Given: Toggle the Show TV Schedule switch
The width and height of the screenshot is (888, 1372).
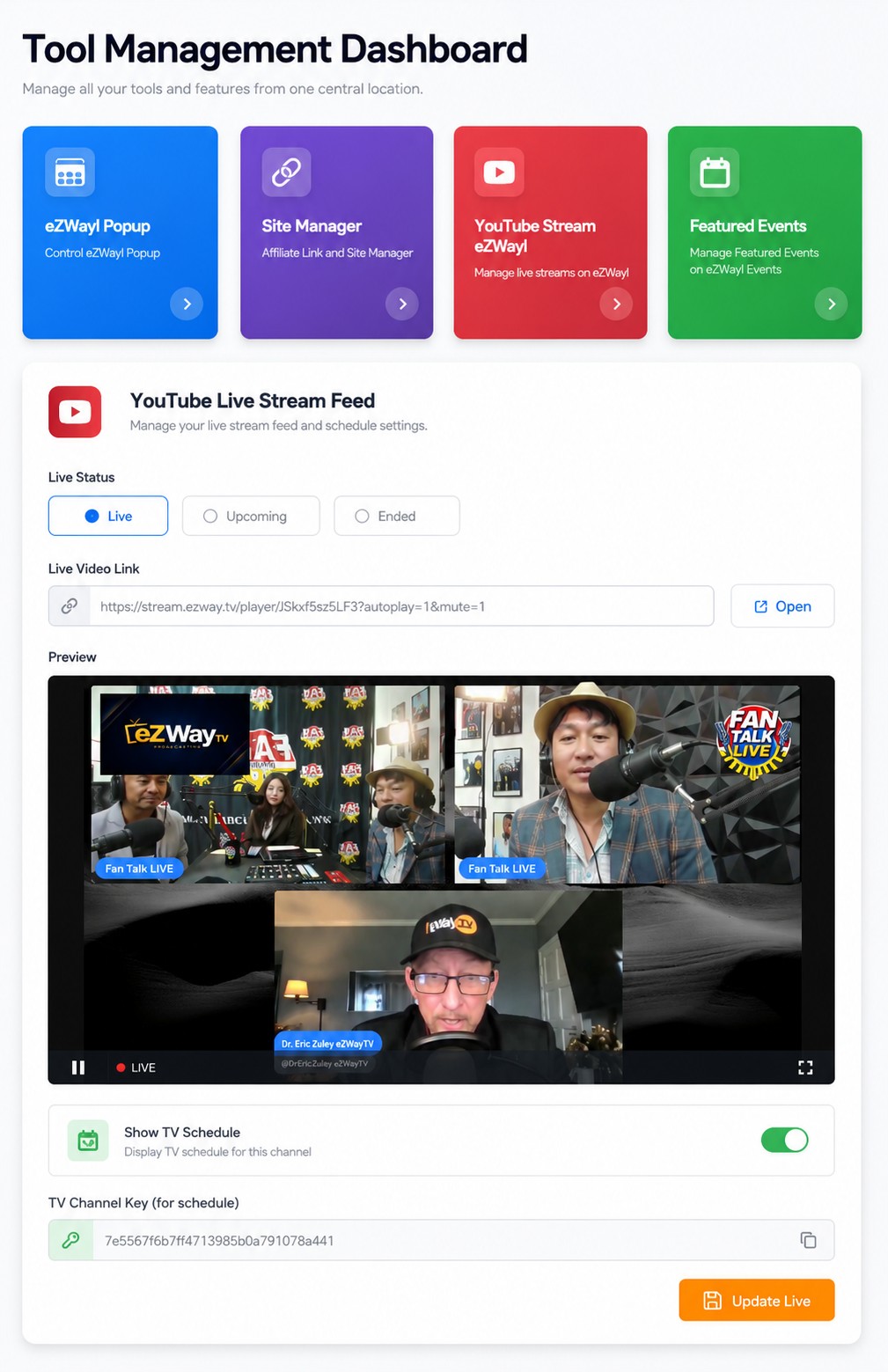Looking at the screenshot, I should pyautogui.click(x=785, y=1140).
